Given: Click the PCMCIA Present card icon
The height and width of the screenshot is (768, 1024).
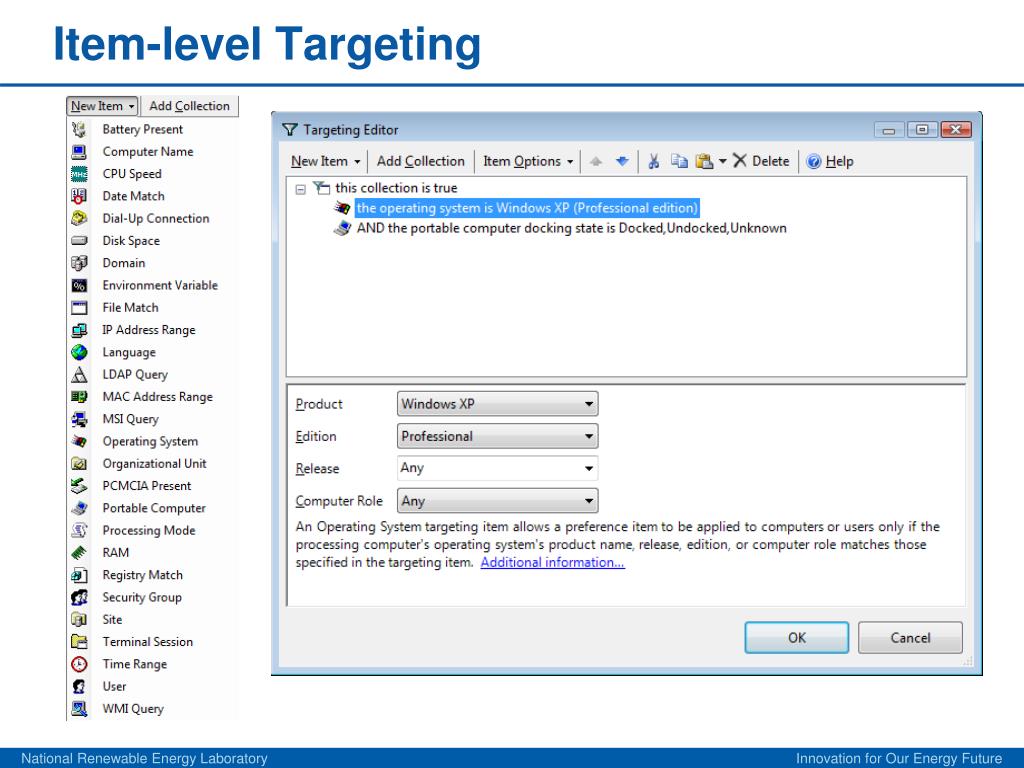Looking at the screenshot, I should click(79, 486).
